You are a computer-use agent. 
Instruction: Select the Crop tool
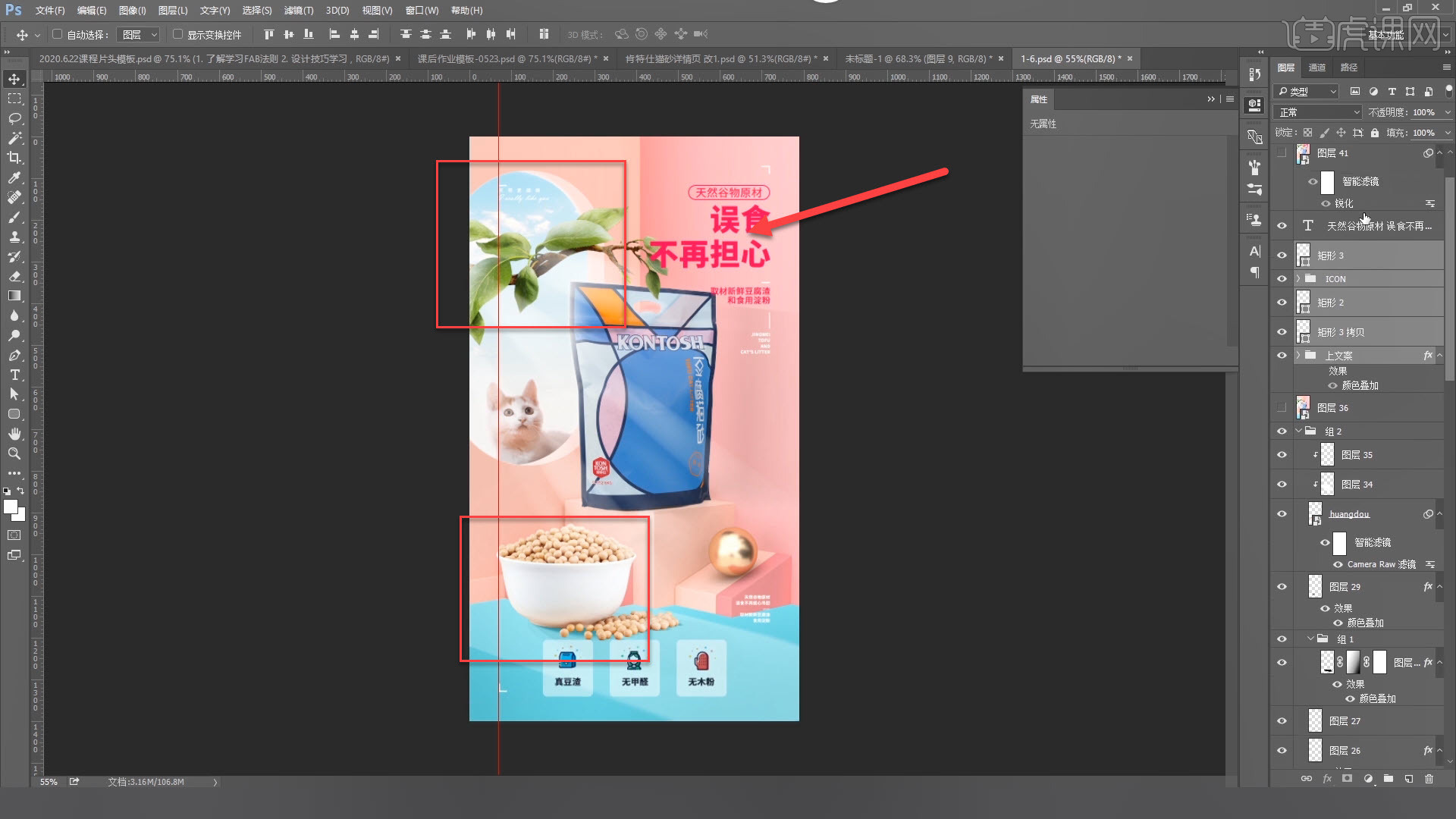click(14, 158)
